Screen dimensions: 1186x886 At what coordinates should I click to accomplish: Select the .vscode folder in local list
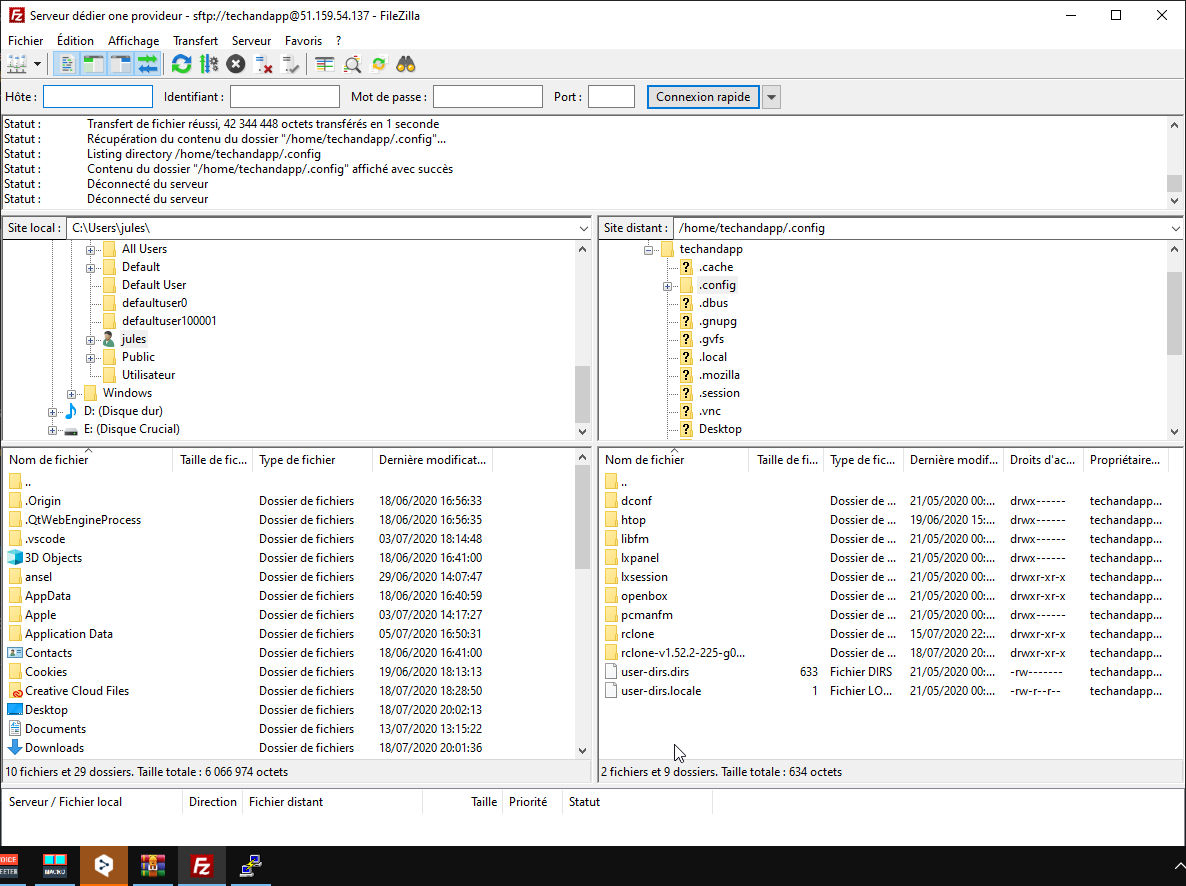[45, 539]
